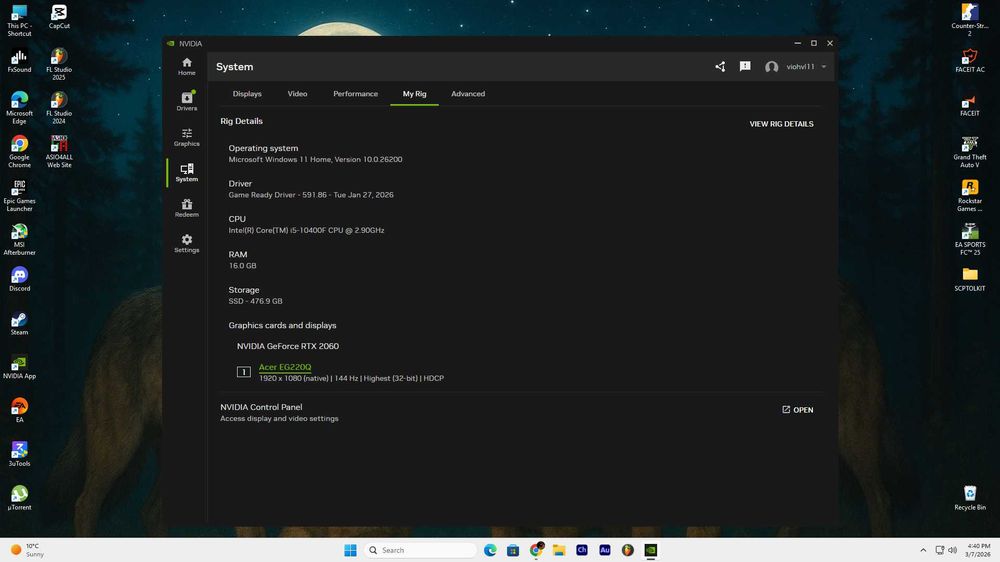Click the taskbar Search box
1000x562 pixels.
point(420,550)
